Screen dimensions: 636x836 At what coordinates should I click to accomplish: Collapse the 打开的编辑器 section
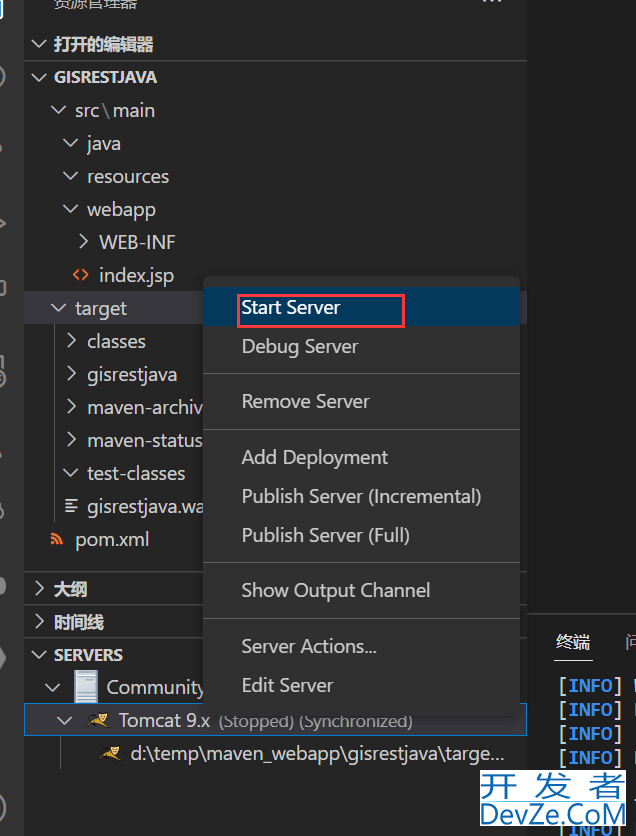[39, 44]
